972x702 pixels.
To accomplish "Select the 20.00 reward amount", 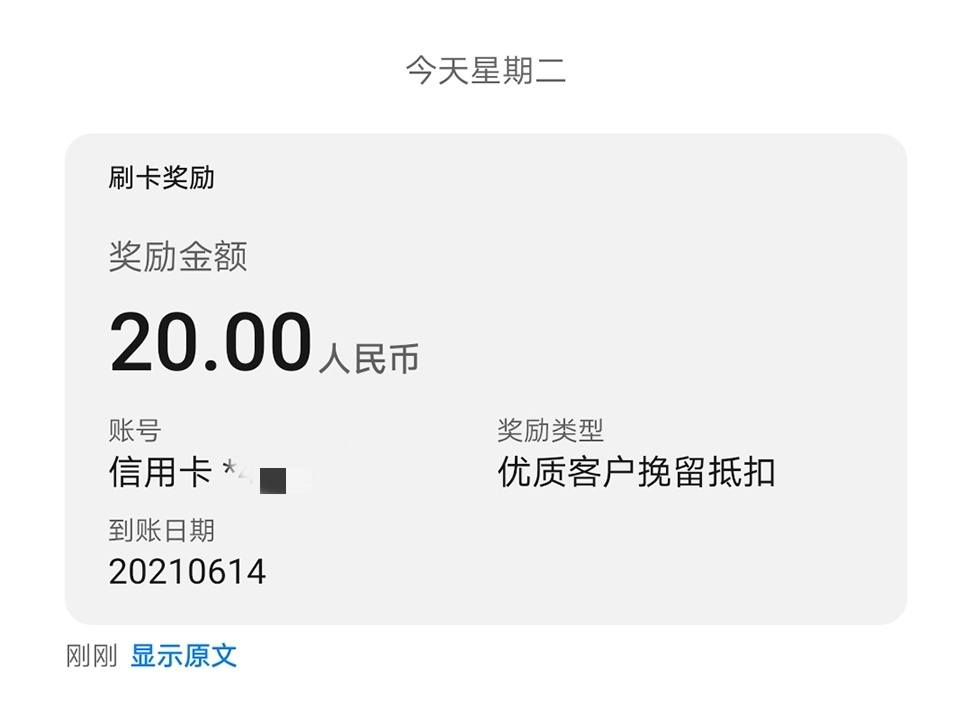I will pos(211,342).
